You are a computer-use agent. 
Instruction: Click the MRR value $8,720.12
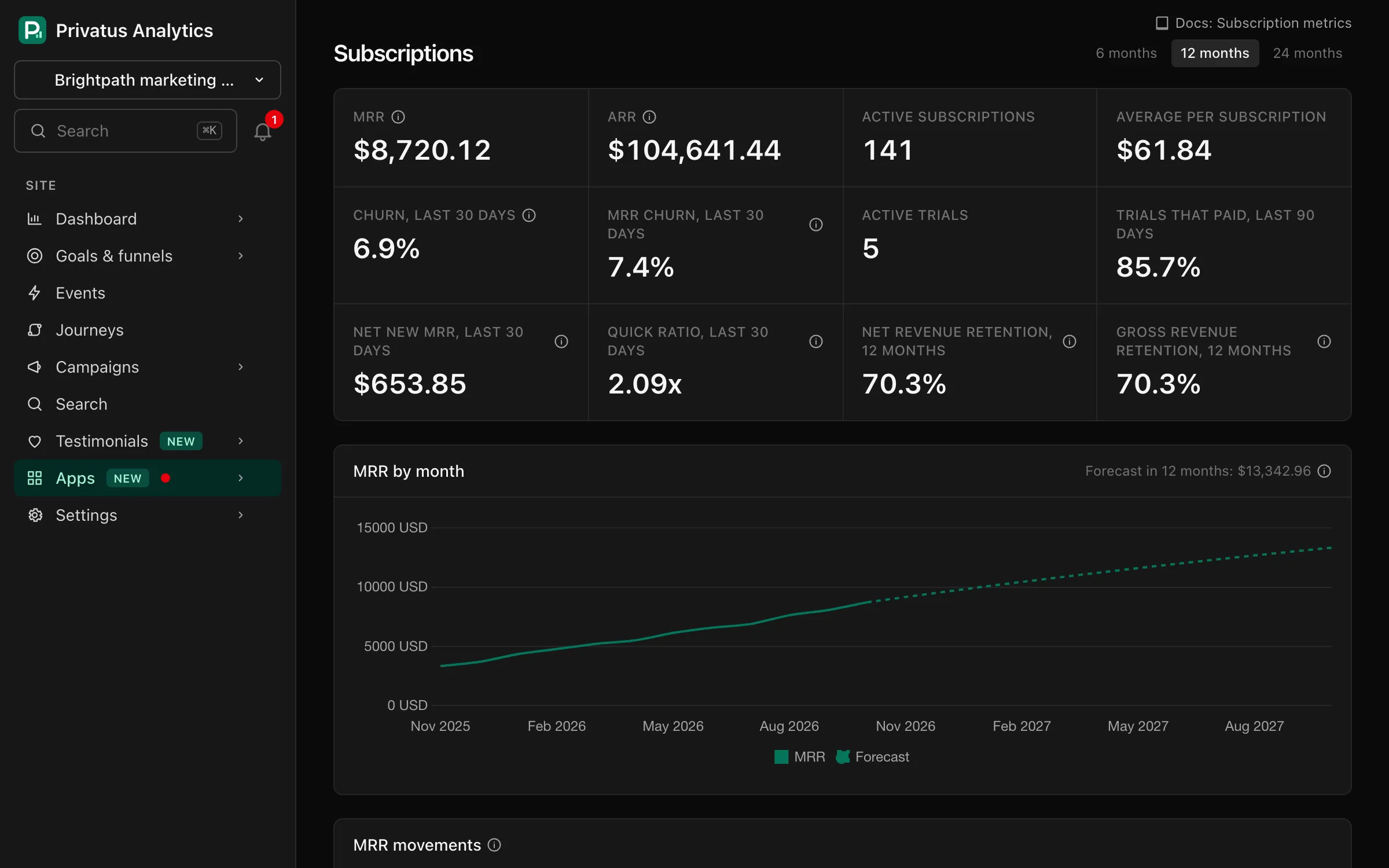click(422, 150)
